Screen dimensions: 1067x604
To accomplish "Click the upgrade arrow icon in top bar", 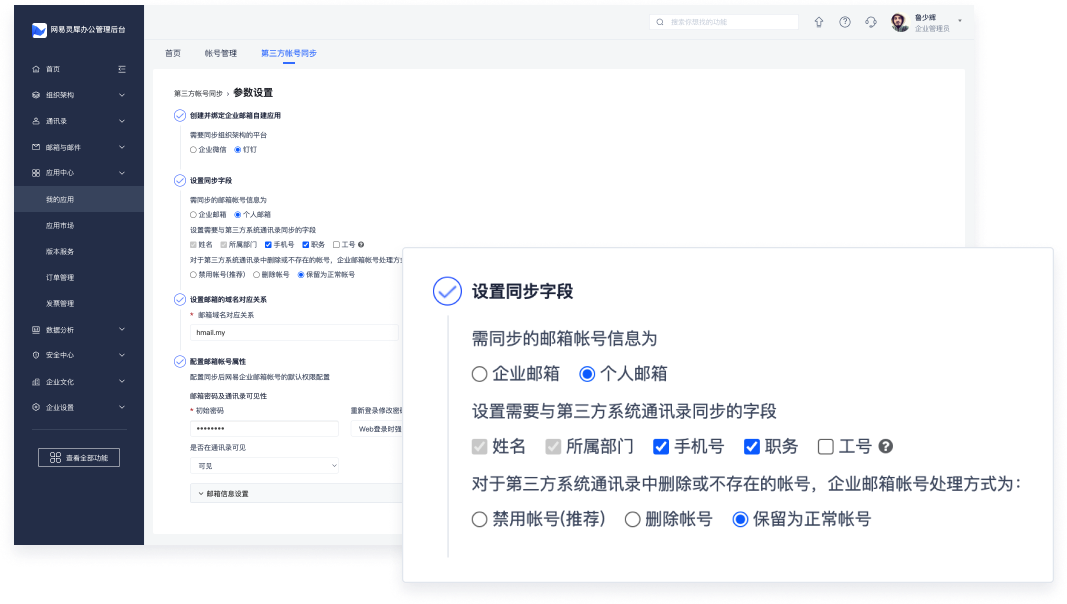I will tap(819, 22).
